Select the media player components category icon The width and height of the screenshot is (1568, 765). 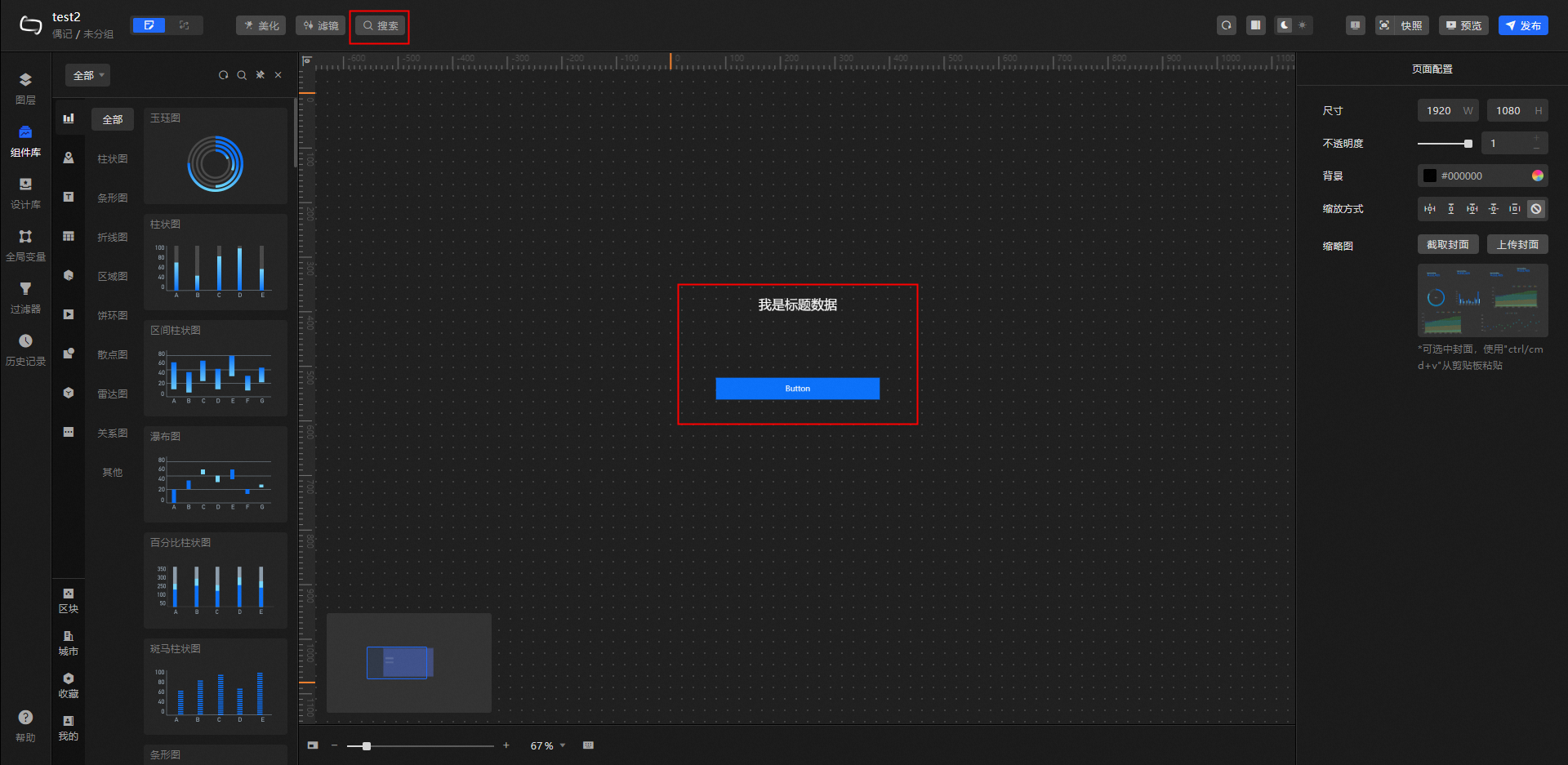[69, 314]
